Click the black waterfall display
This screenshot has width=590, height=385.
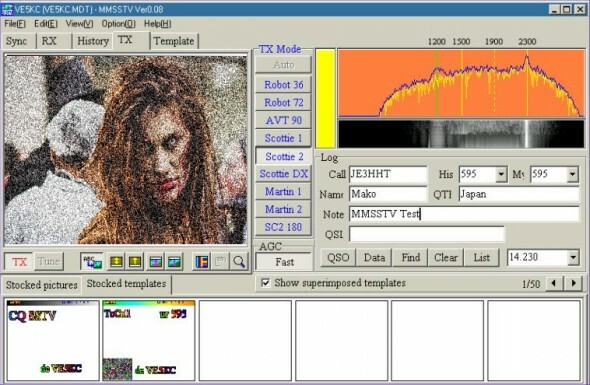coord(461,134)
